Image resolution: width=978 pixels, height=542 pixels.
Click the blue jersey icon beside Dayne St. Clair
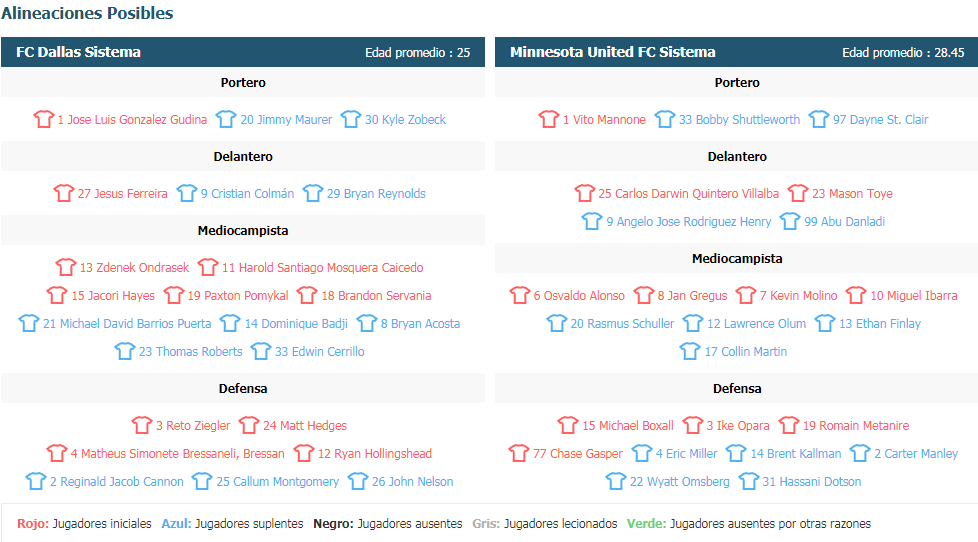pyautogui.click(x=818, y=119)
